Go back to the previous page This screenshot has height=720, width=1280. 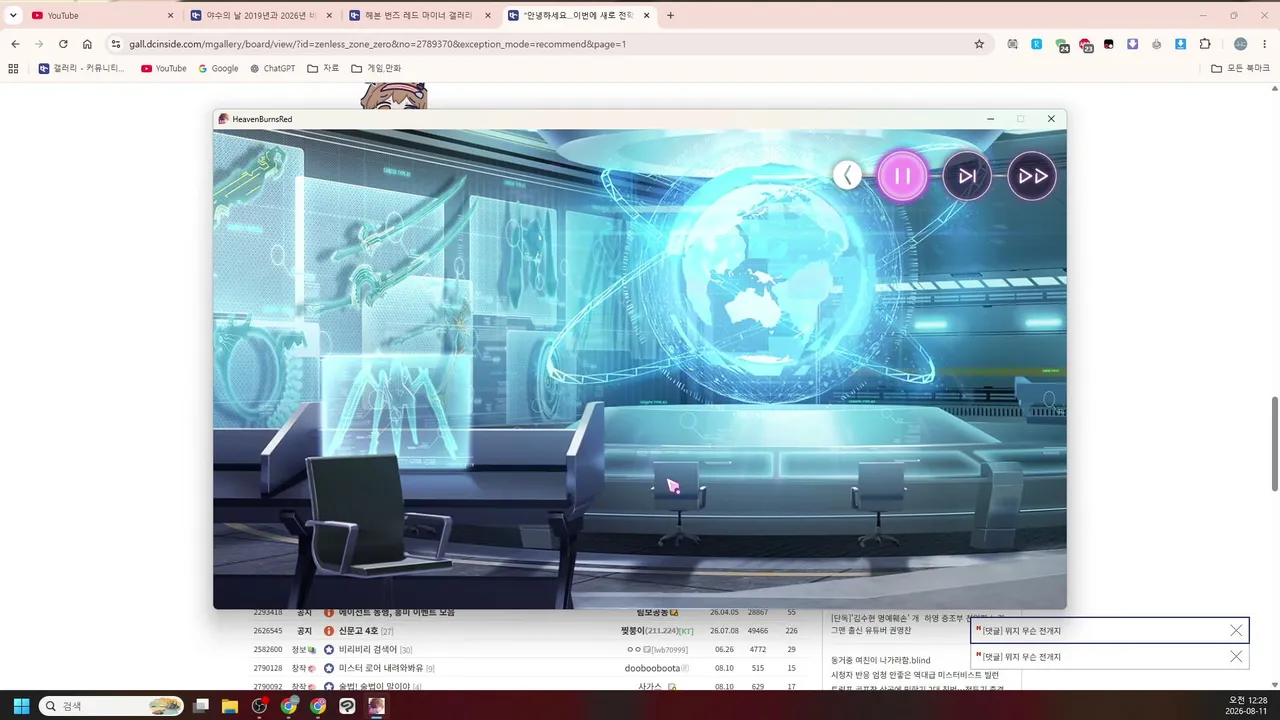(15, 44)
